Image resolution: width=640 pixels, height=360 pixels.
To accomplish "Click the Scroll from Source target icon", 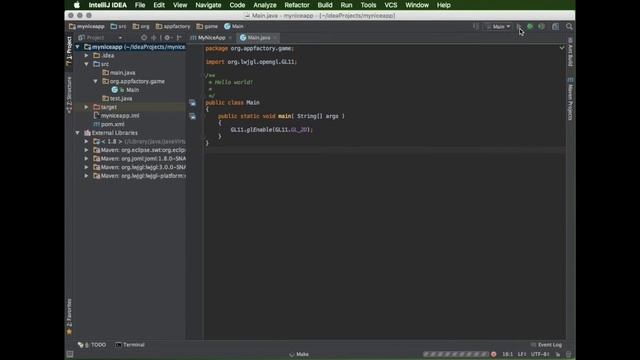I will pyautogui.click(x=144, y=38).
